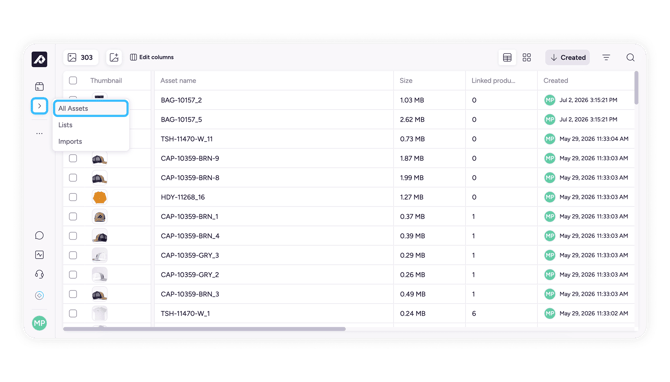
Task: Open thumbnail of CAP-10359-BRN-9
Action: (x=100, y=159)
